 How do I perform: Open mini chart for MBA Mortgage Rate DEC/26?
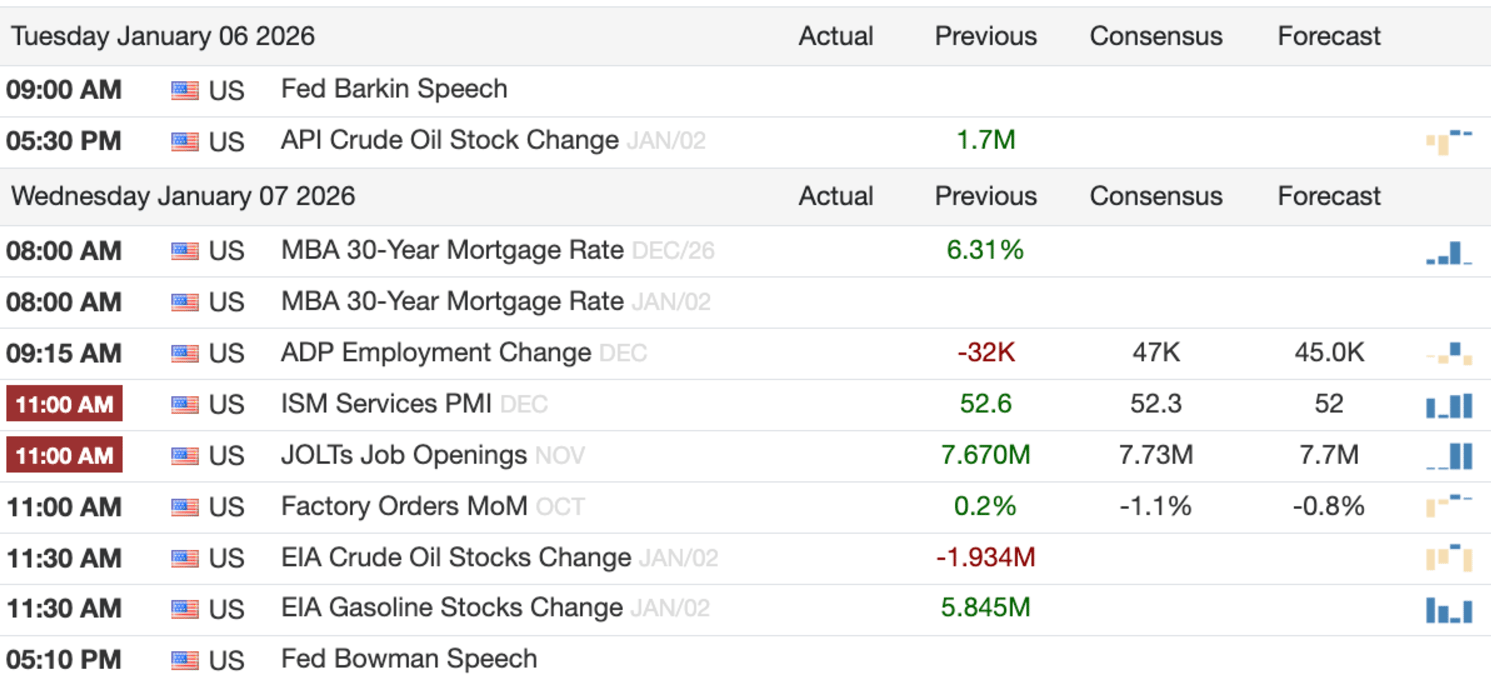(1448, 252)
